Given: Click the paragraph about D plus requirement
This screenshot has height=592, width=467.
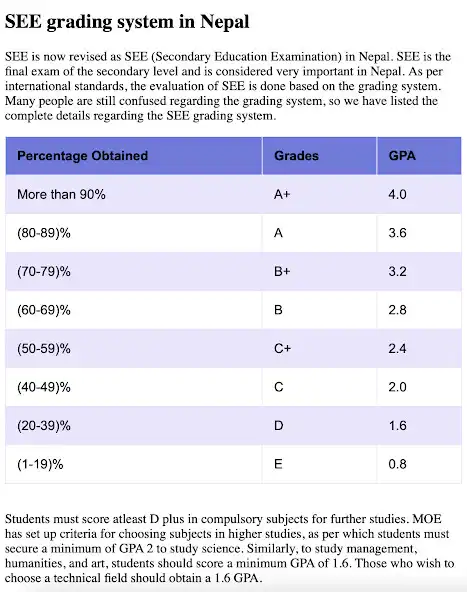Looking at the screenshot, I should pyautogui.click(x=230, y=548).
